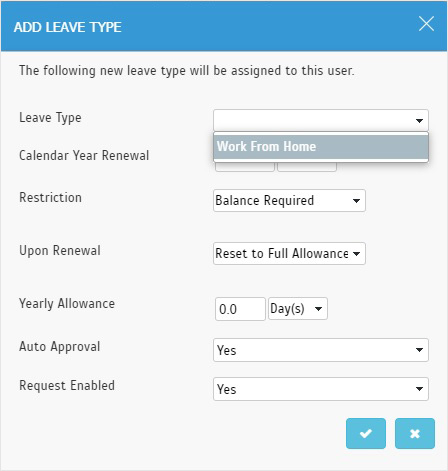Close the Add Leave Type dialog
This screenshot has height=471, width=448.
(426, 24)
